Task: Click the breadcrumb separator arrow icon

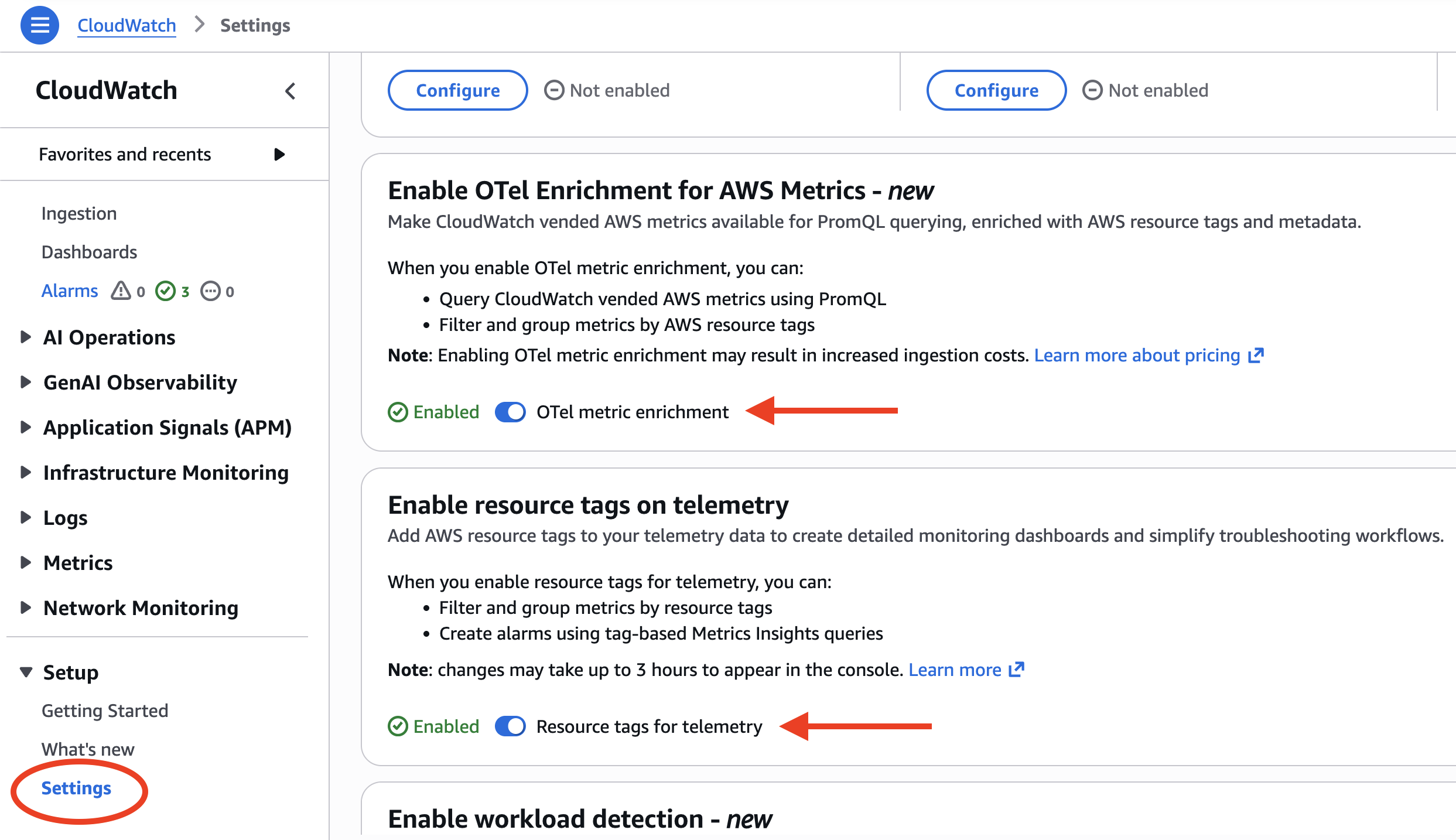Action: pos(199,25)
